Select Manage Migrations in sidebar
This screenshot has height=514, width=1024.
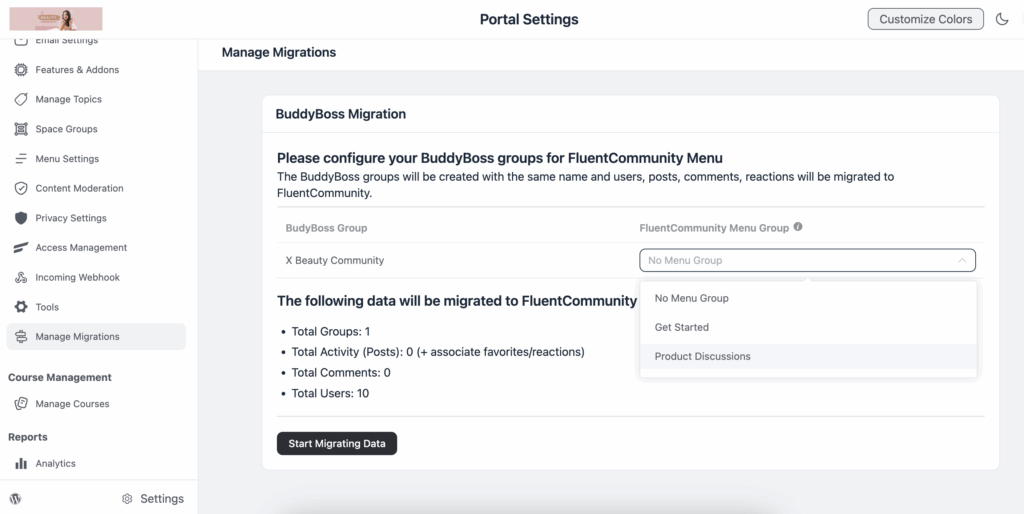click(96, 336)
